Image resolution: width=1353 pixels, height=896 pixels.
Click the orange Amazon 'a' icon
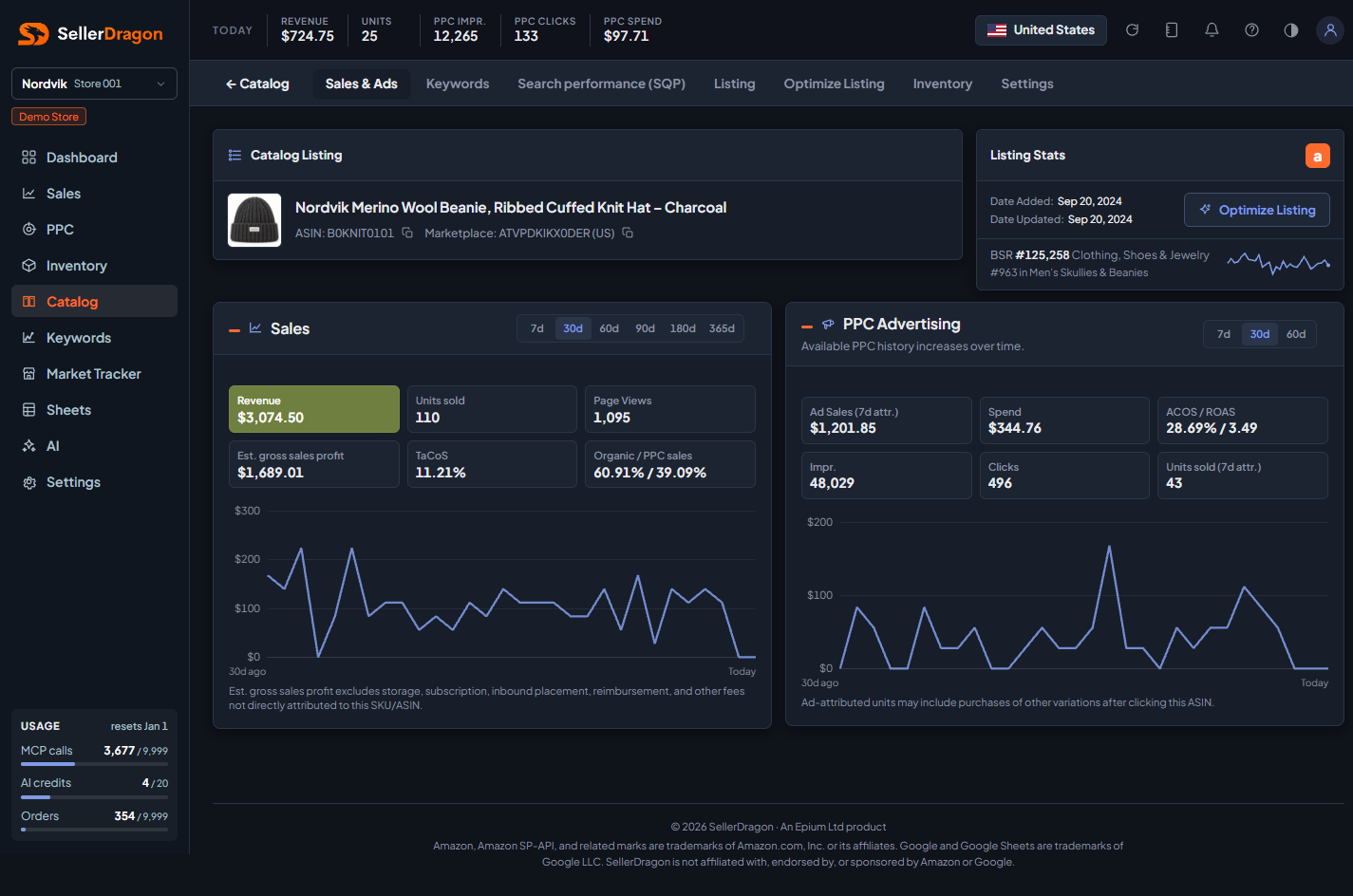[x=1318, y=156]
